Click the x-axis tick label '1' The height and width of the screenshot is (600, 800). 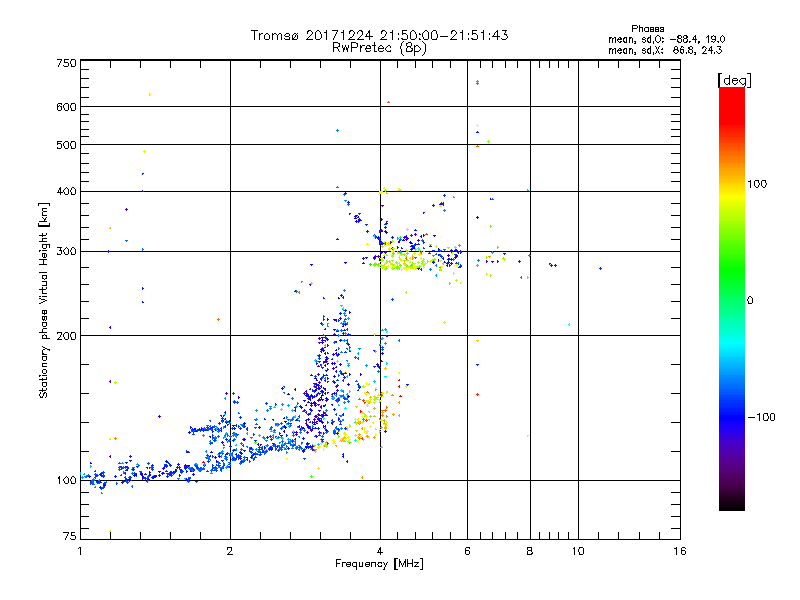80,551
